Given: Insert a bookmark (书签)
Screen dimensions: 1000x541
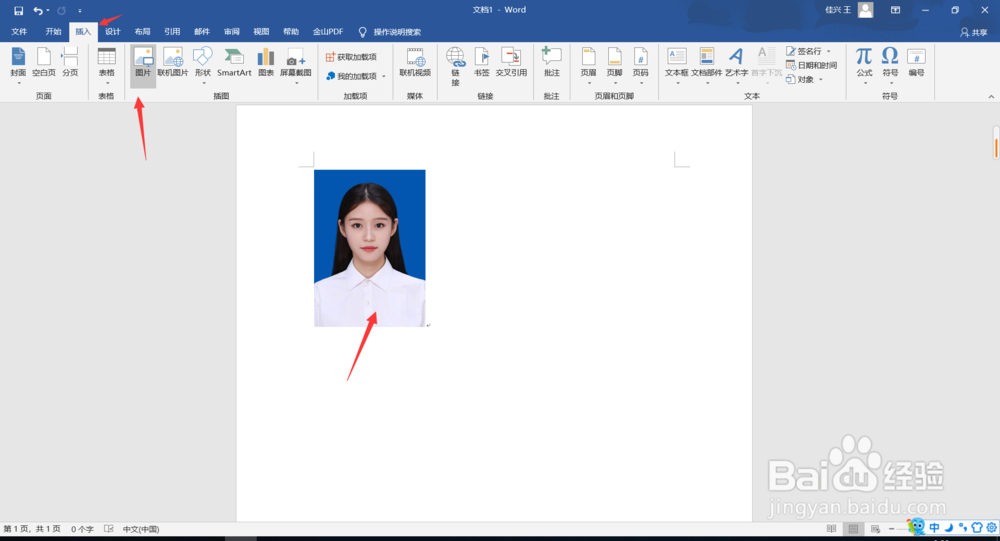Looking at the screenshot, I should tap(482, 64).
